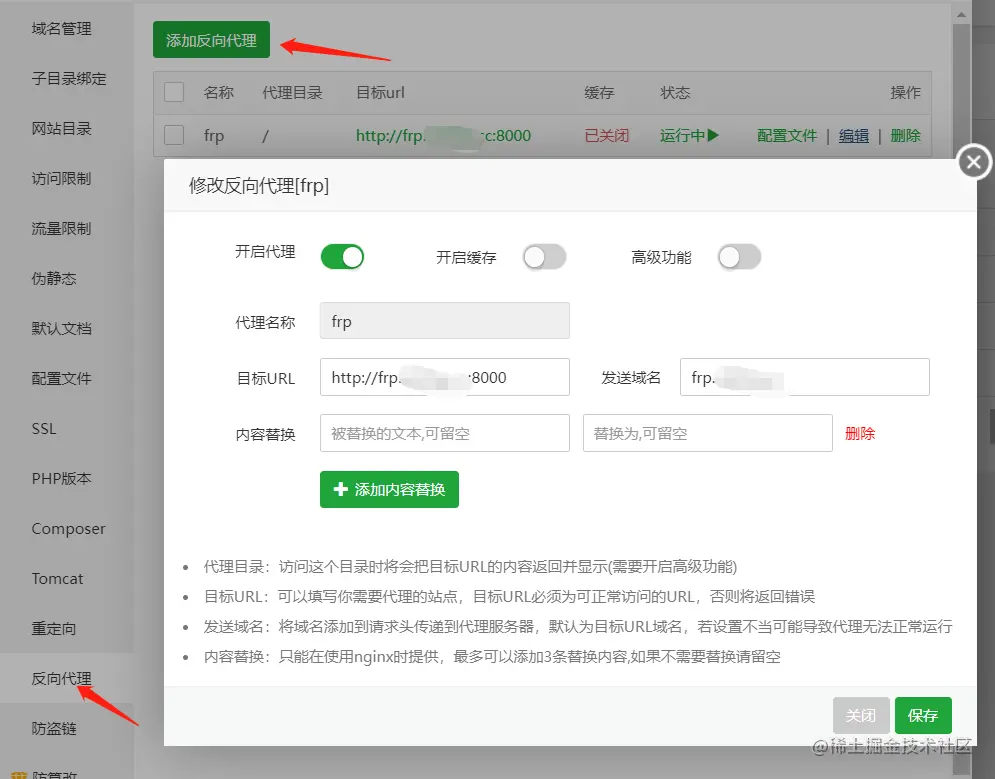
Task: Select 伪静态 sidebar item
Action: [54, 278]
